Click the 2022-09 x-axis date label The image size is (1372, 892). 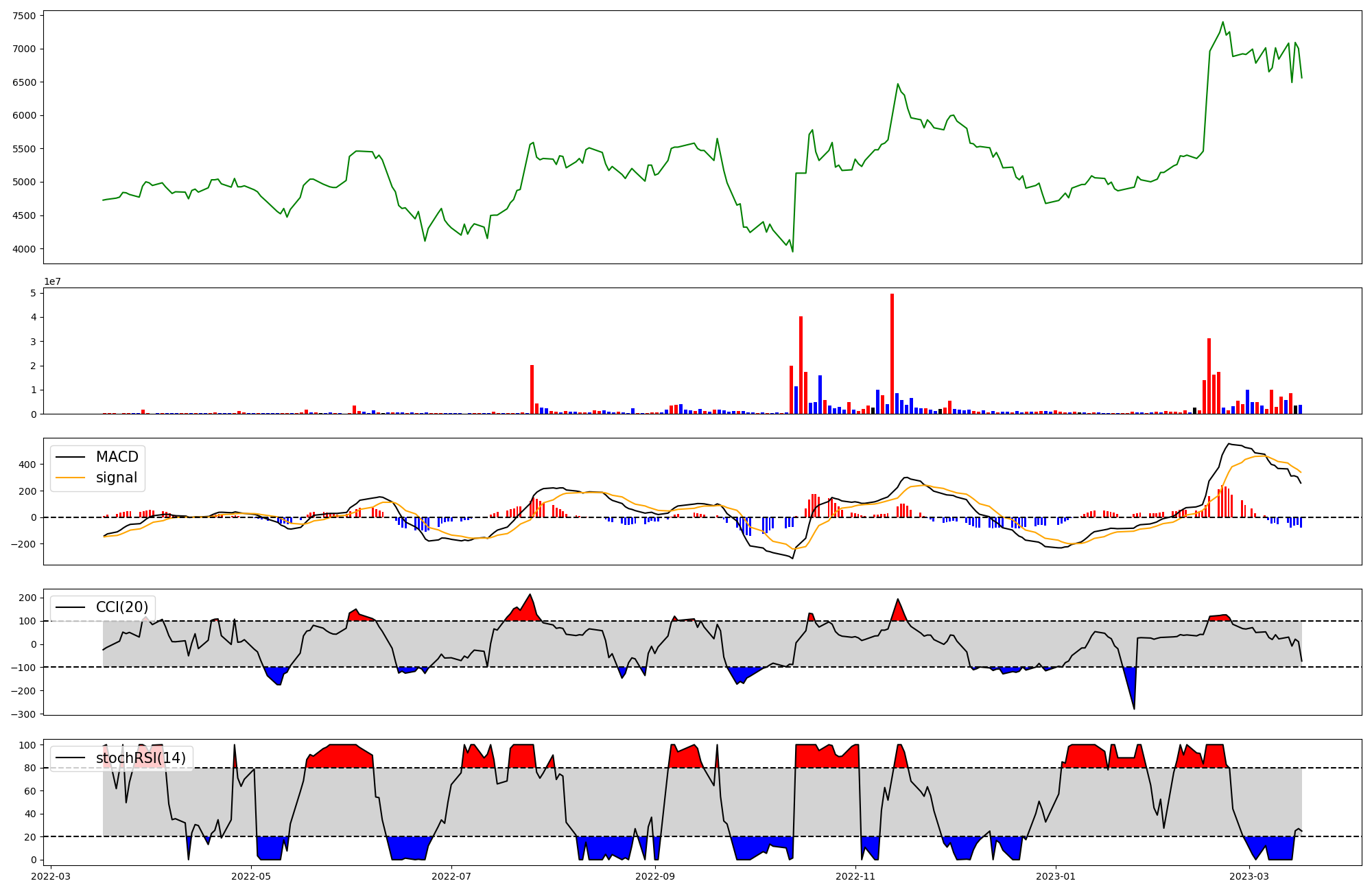655,876
